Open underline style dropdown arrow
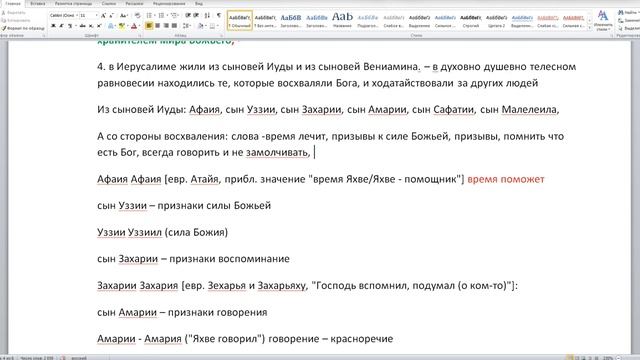Screen dimensions: 640x360 point(75,26)
